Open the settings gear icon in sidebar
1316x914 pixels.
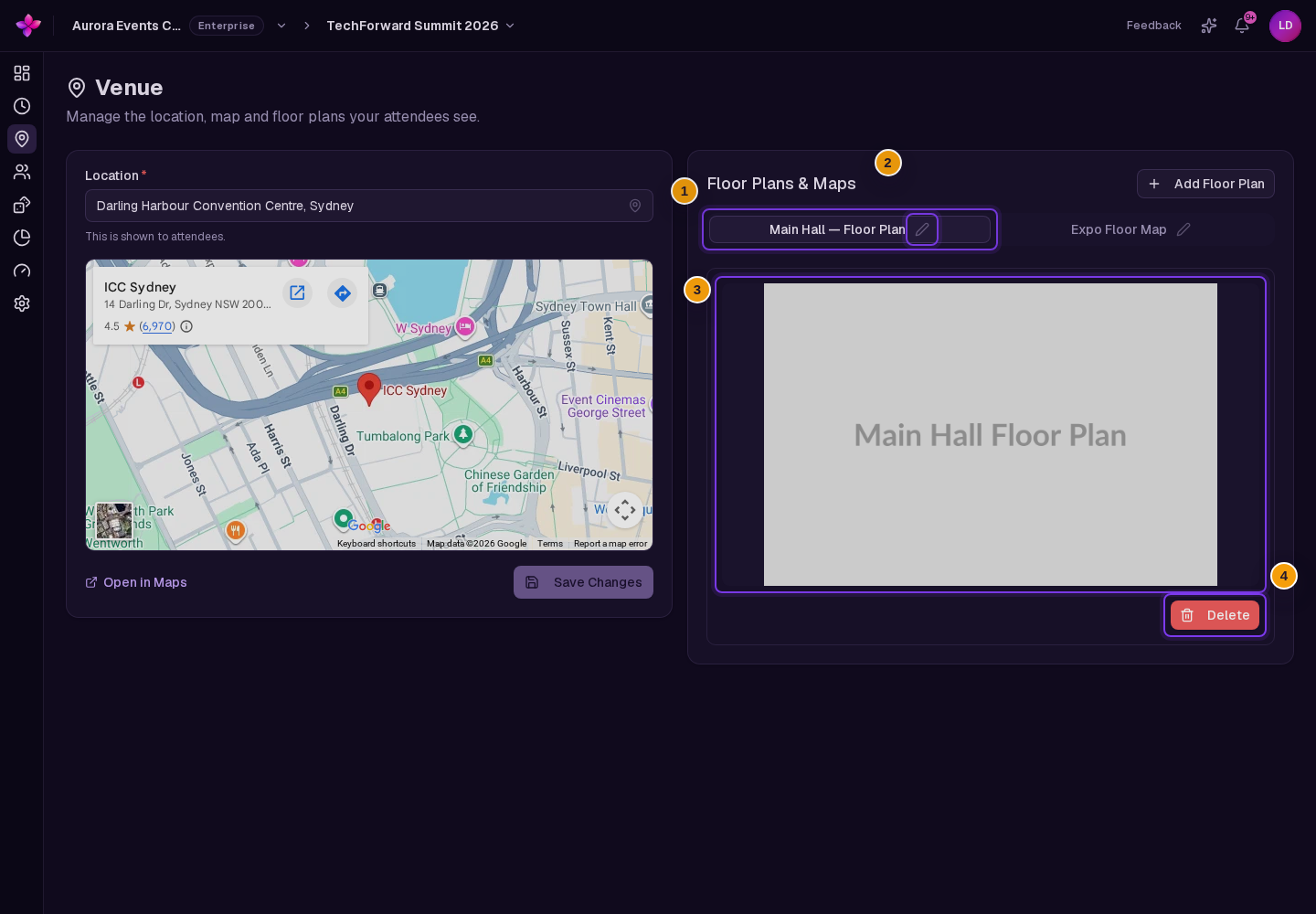22,303
